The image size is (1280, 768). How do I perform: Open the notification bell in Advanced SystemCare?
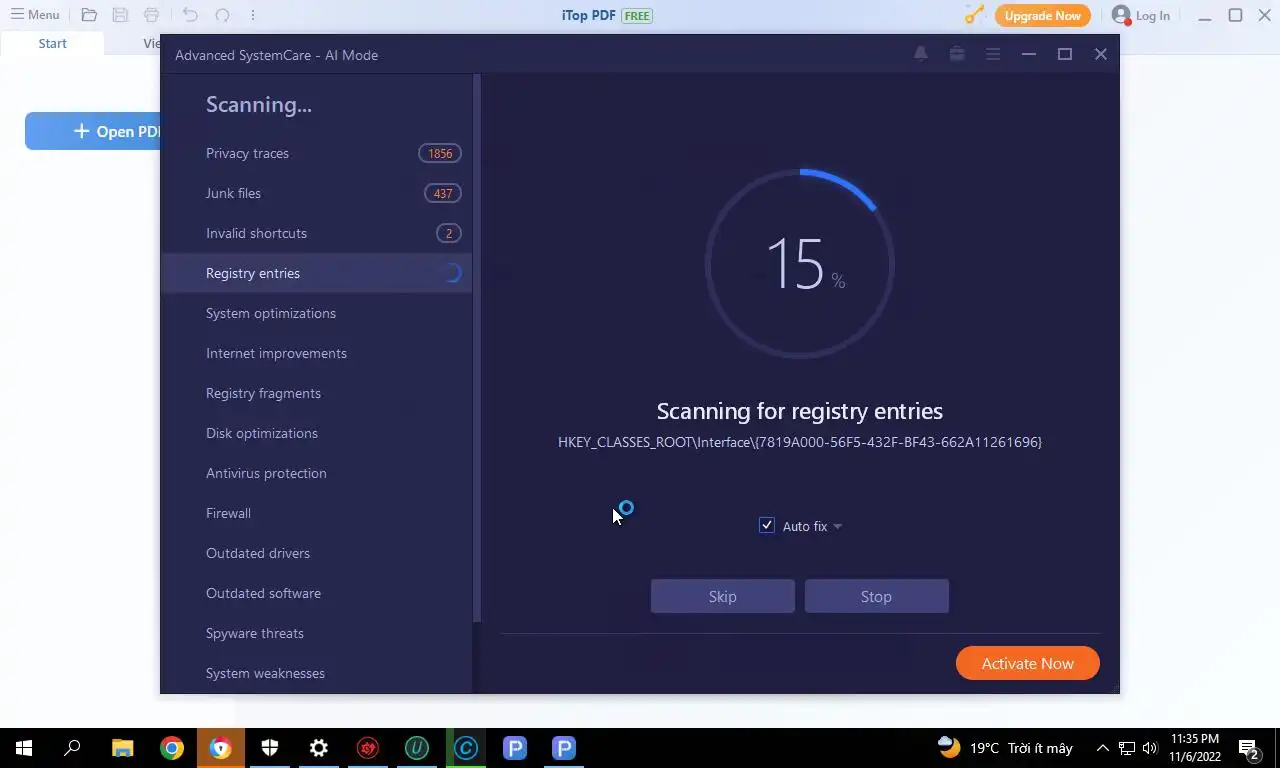(x=921, y=54)
